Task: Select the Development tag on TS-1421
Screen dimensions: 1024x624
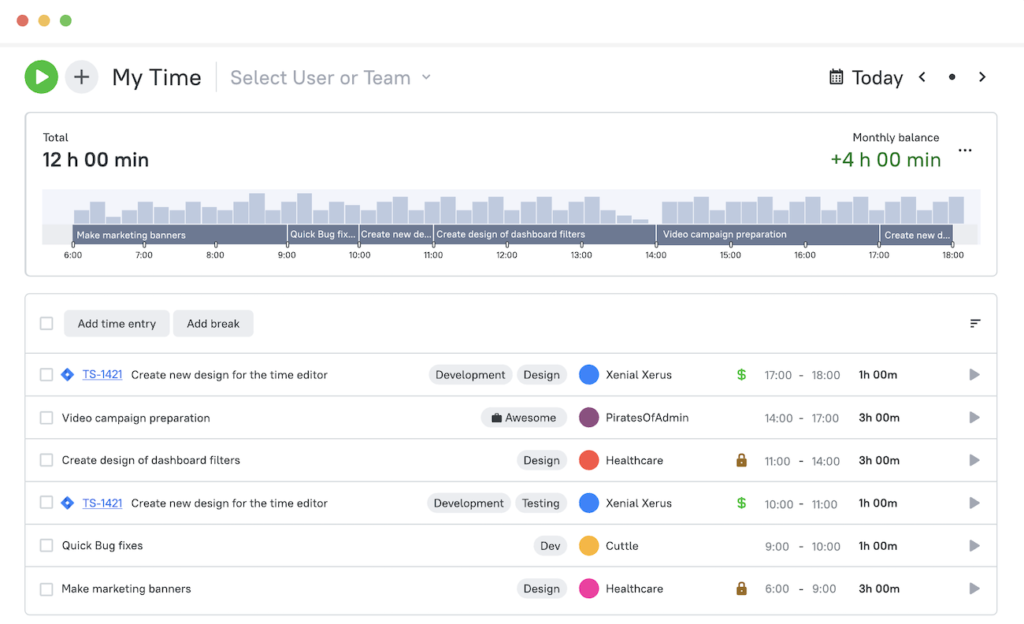Action: [470, 374]
